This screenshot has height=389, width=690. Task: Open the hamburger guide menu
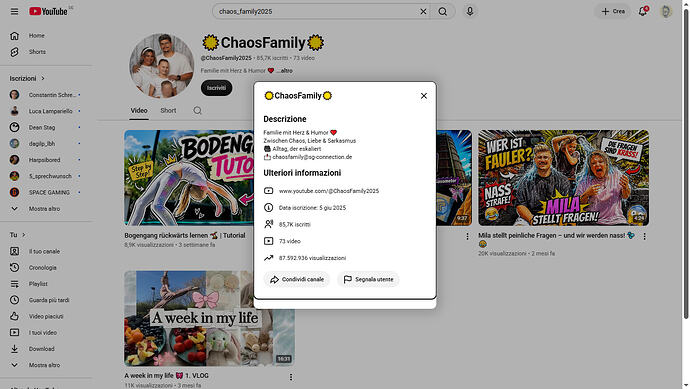[x=15, y=11]
